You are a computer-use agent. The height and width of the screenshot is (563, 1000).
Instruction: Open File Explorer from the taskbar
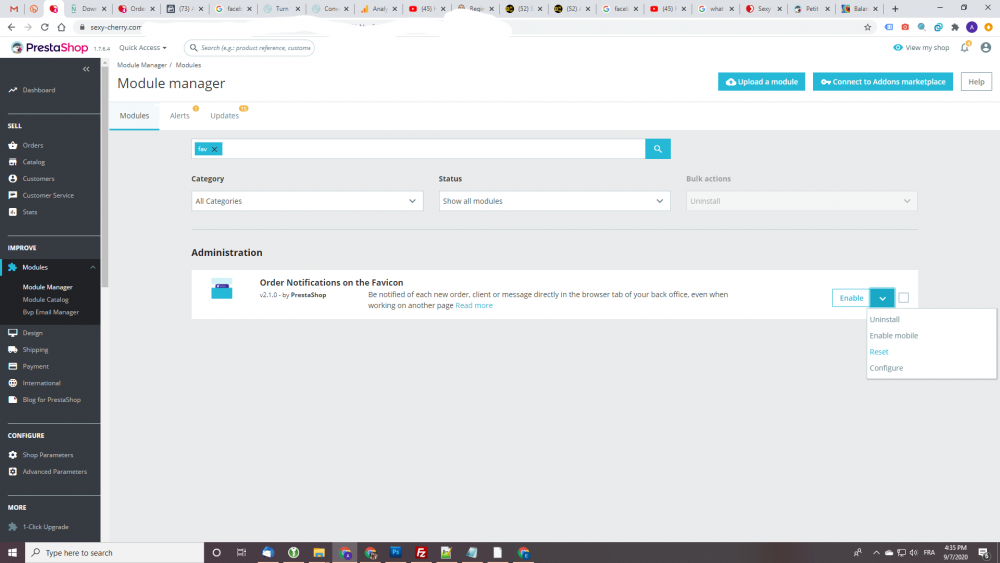tap(319, 552)
